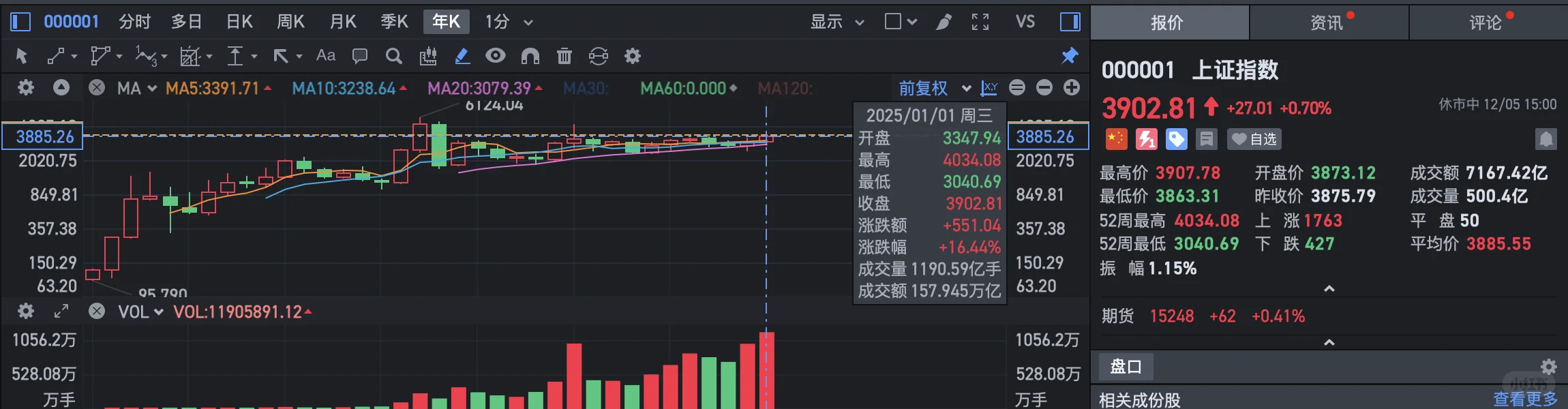Collapse main chart with up-triangle icon
Viewport: 1568px width, 409px height.
pos(61,87)
